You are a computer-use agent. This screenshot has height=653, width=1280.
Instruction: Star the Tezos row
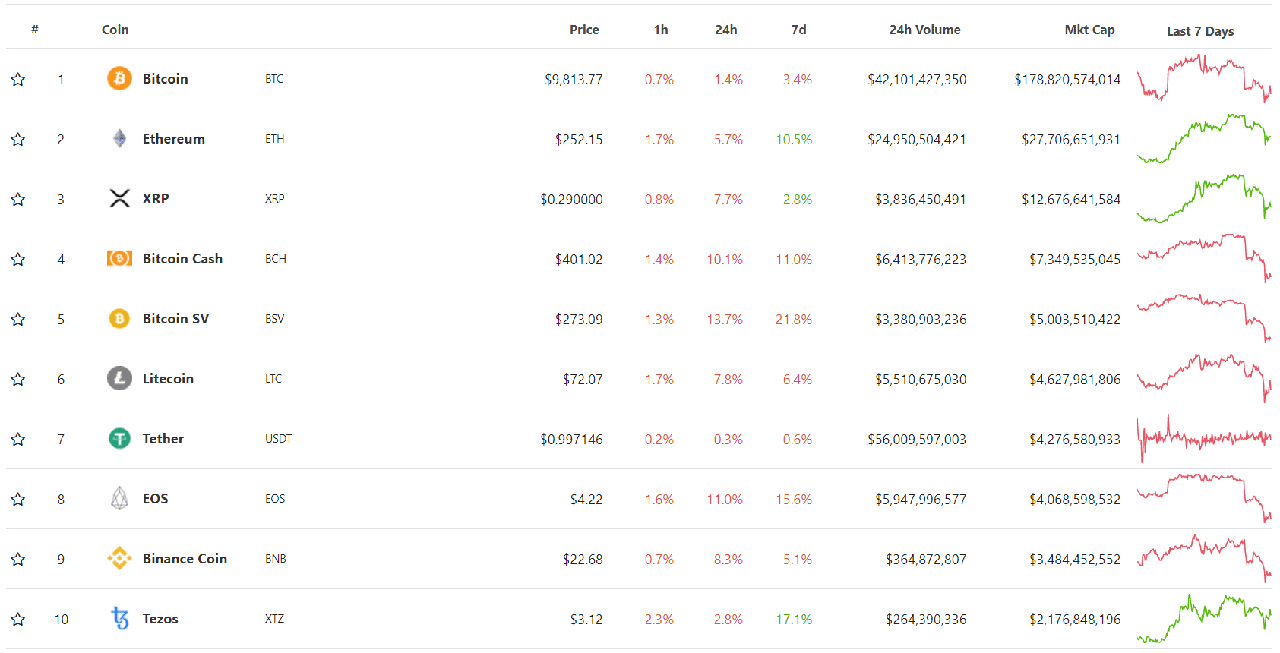17,619
